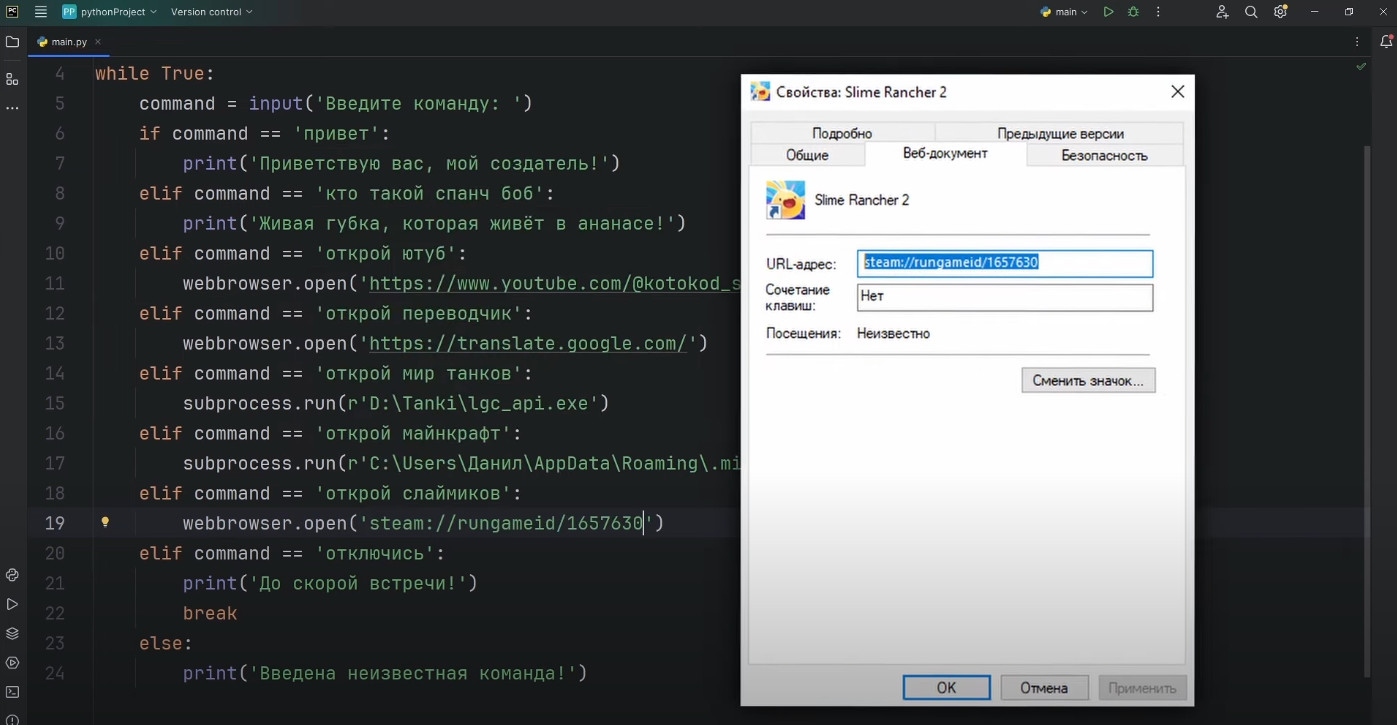Open the Services tool window

tap(12, 662)
